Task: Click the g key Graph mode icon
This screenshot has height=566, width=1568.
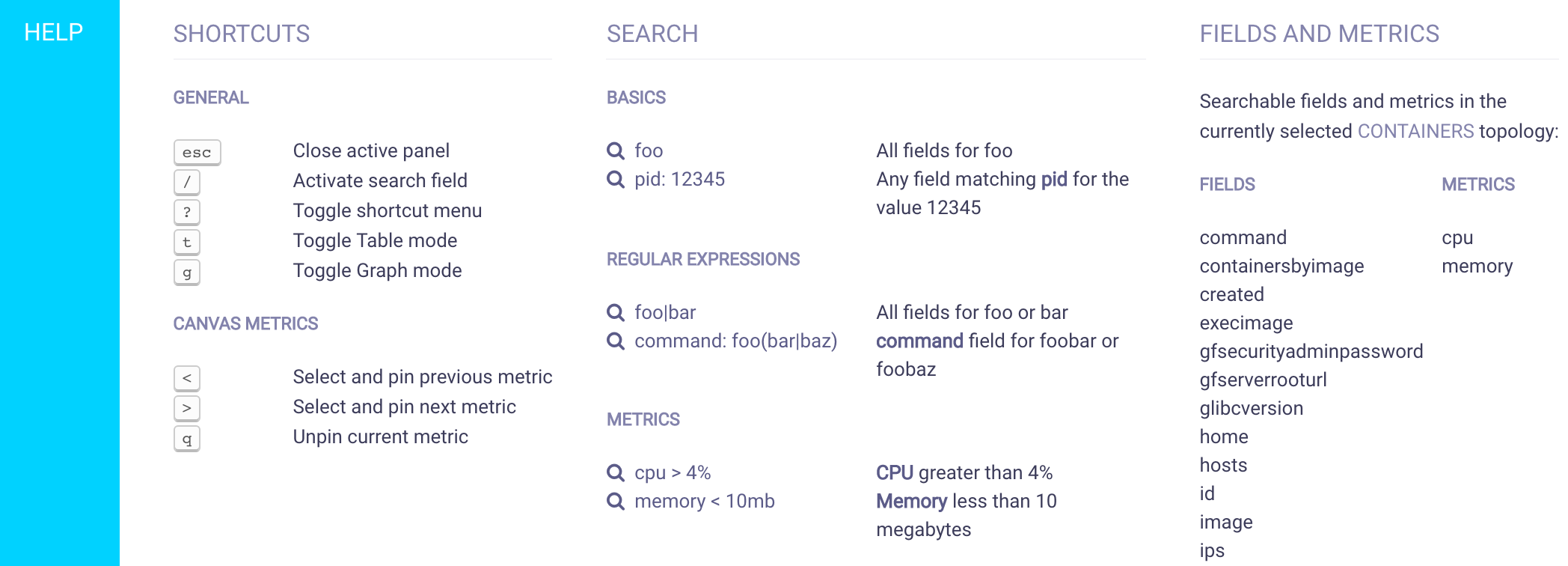Action: pyautogui.click(x=187, y=272)
